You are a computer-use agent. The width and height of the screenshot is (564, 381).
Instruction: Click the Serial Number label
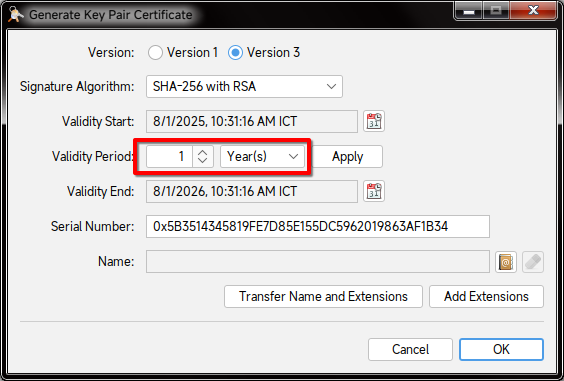92,227
